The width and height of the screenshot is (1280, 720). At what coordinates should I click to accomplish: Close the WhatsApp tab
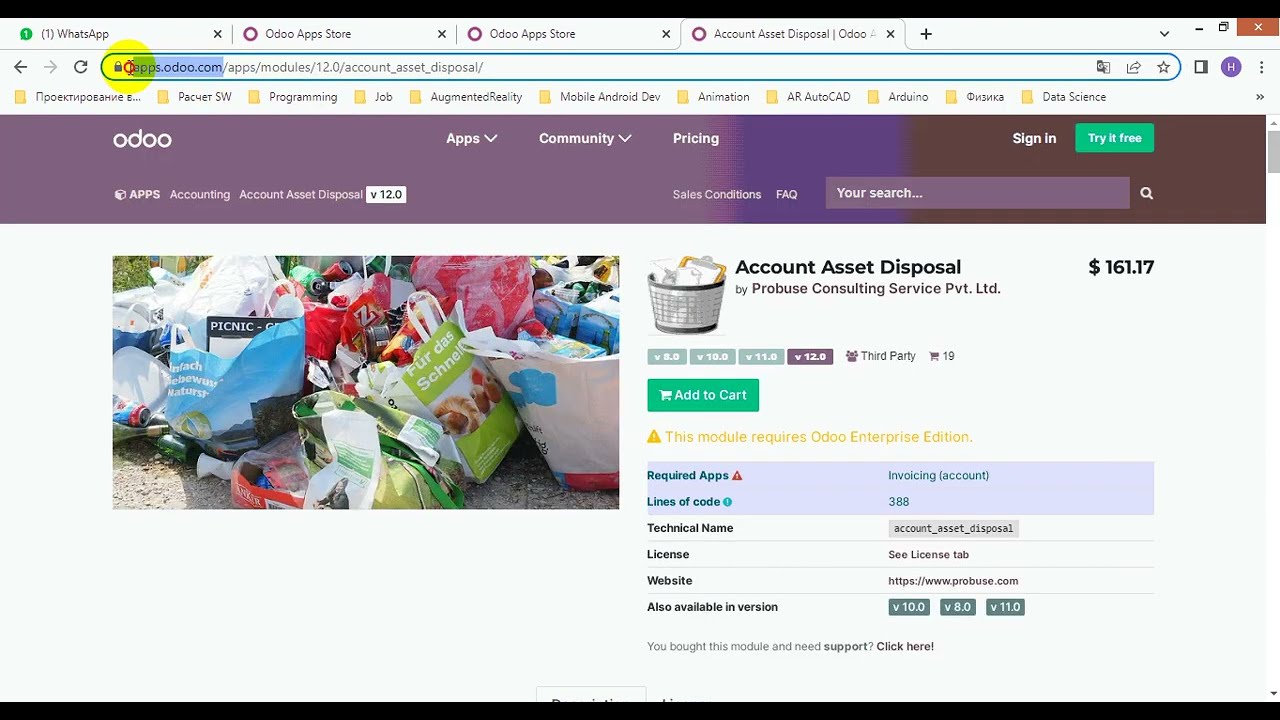click(217, 34)
